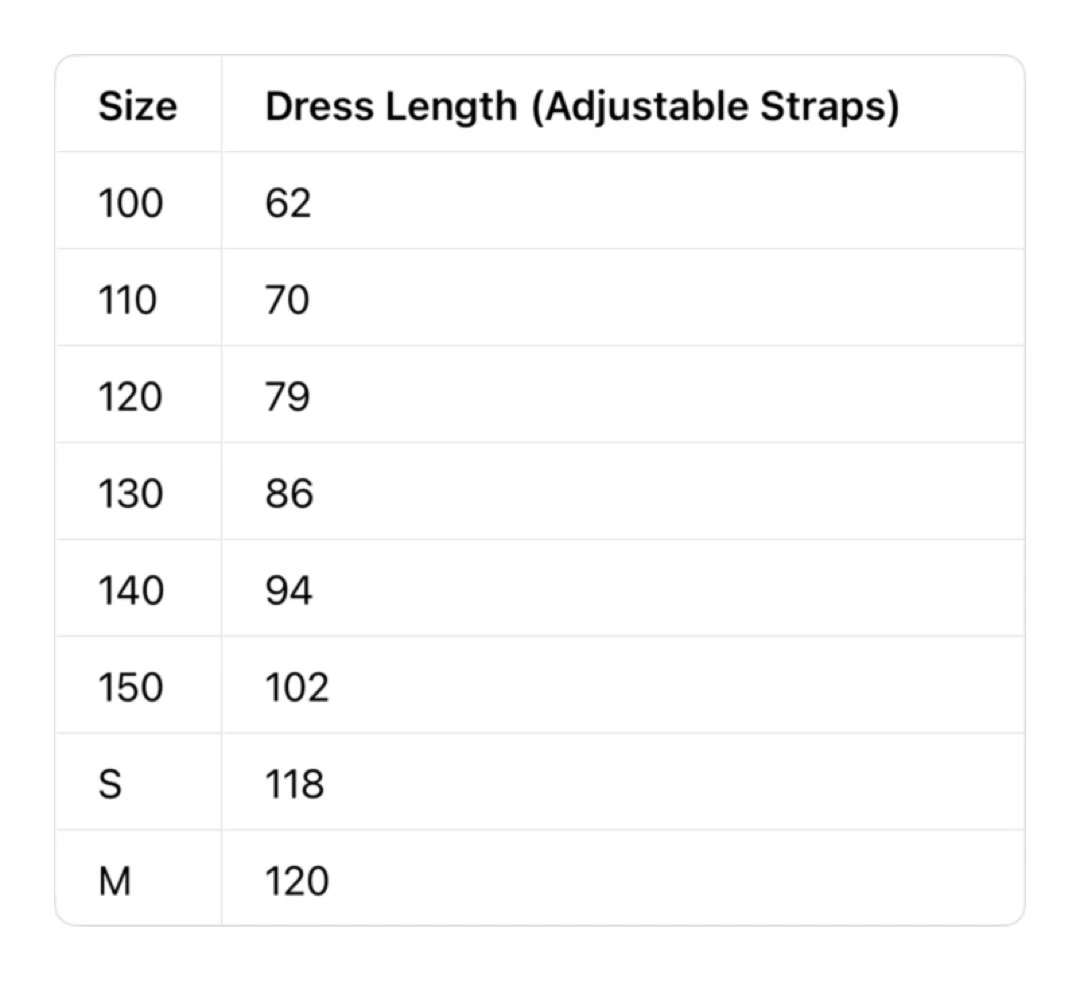The width and height of the screenshot is (1080, 995).
Task: Select the size 130 cell
Action: [x=131, y=494]
